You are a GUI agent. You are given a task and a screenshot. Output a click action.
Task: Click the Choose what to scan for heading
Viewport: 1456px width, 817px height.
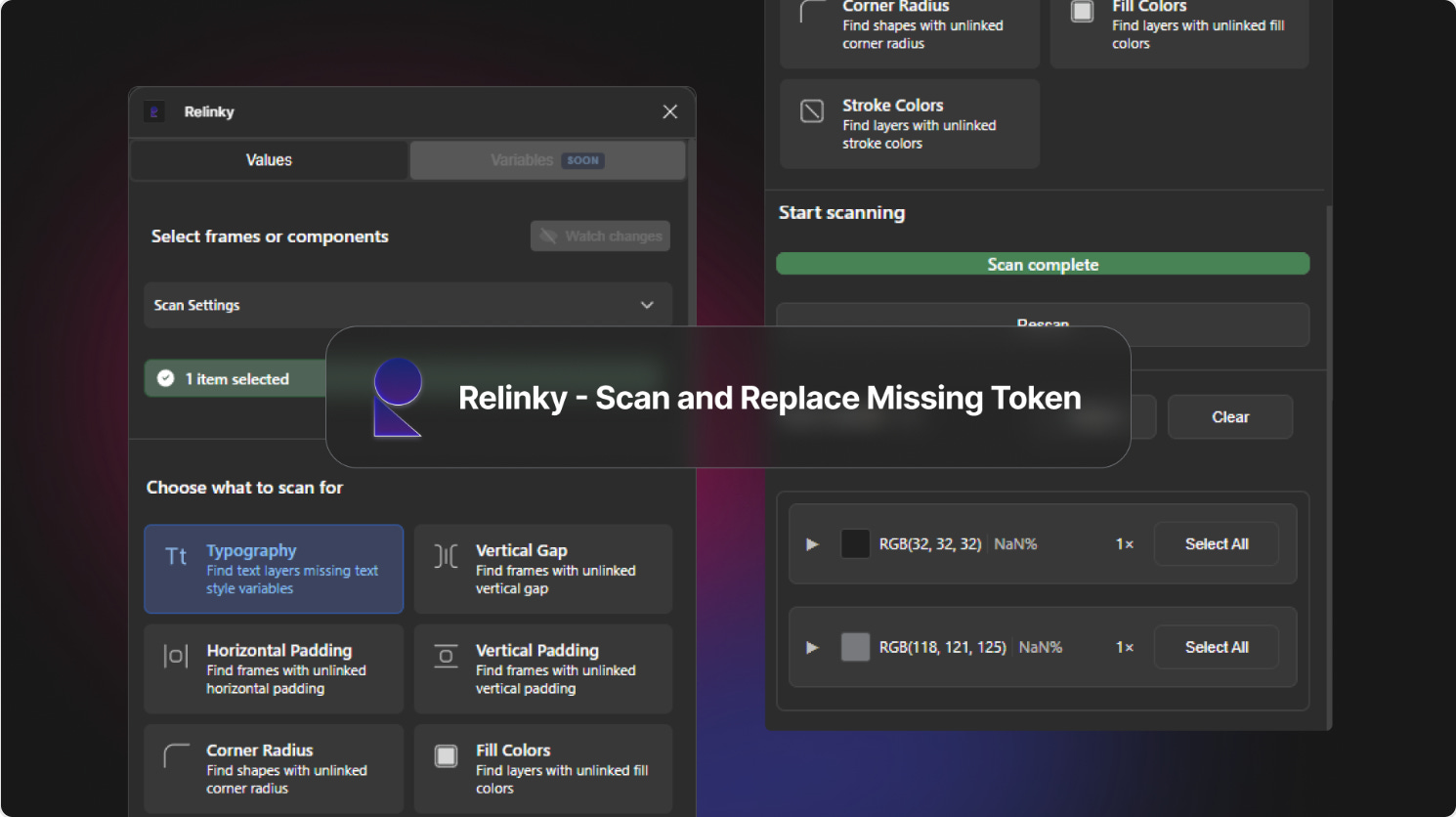[244, 488]
